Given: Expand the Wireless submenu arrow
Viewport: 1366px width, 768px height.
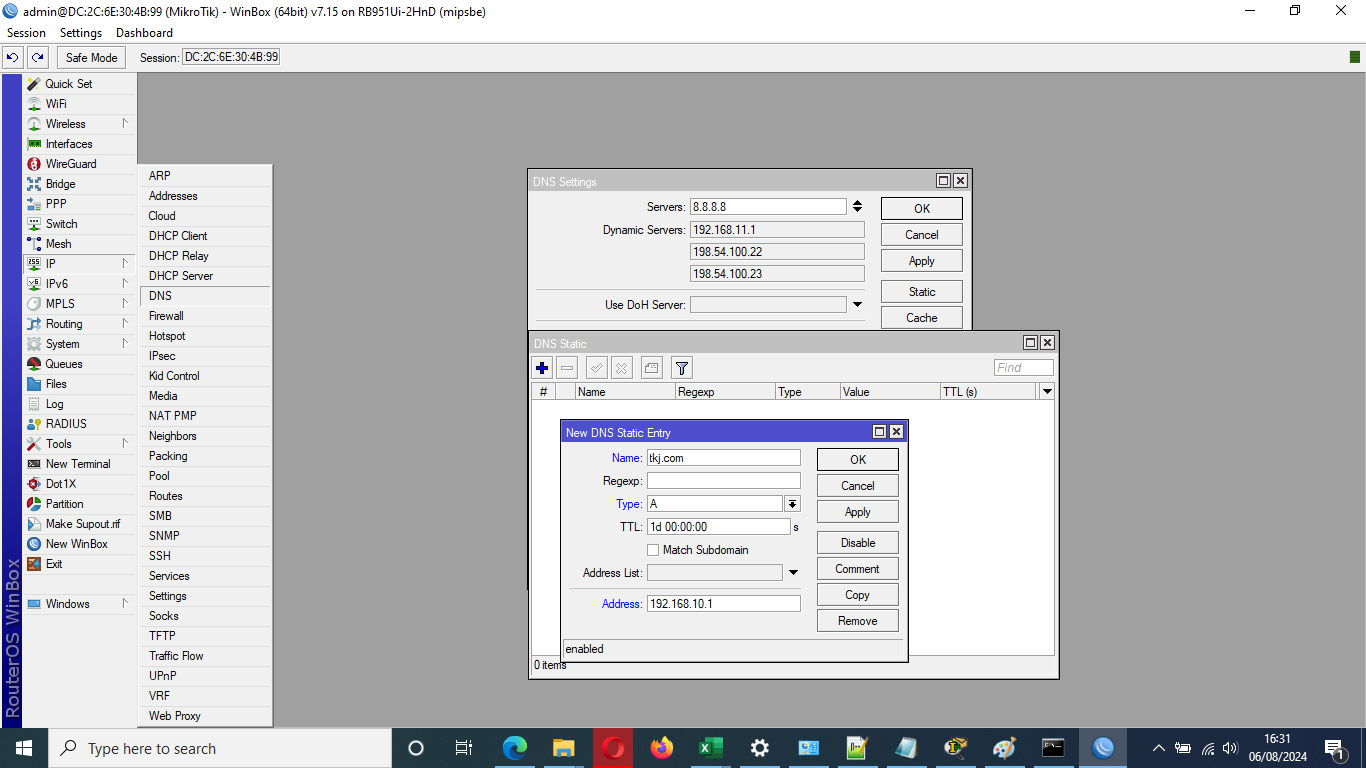Looking at the screenshot, I should (126, 124).
